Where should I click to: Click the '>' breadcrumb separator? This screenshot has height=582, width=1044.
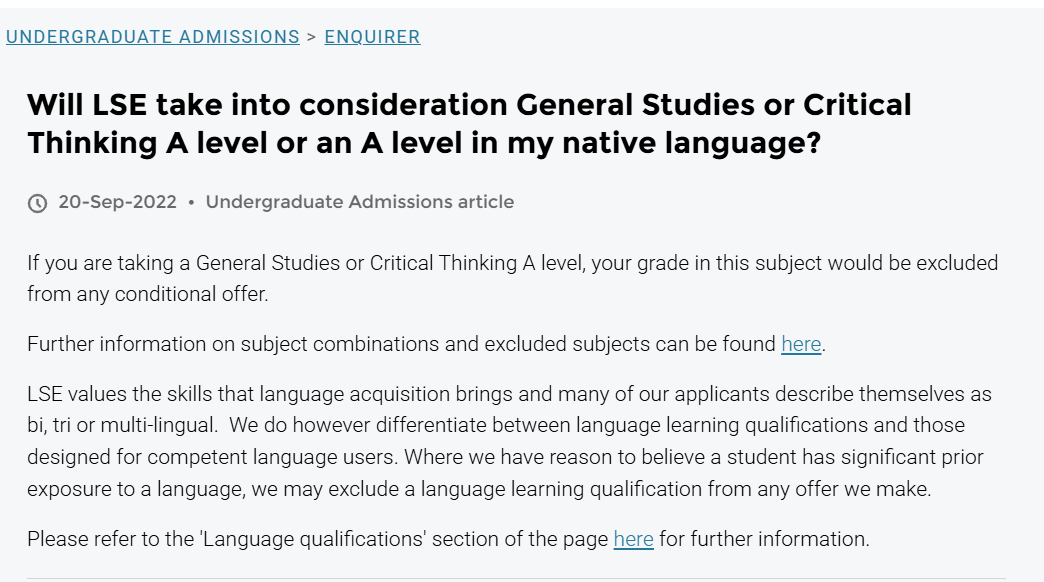(x=312, y=36)
